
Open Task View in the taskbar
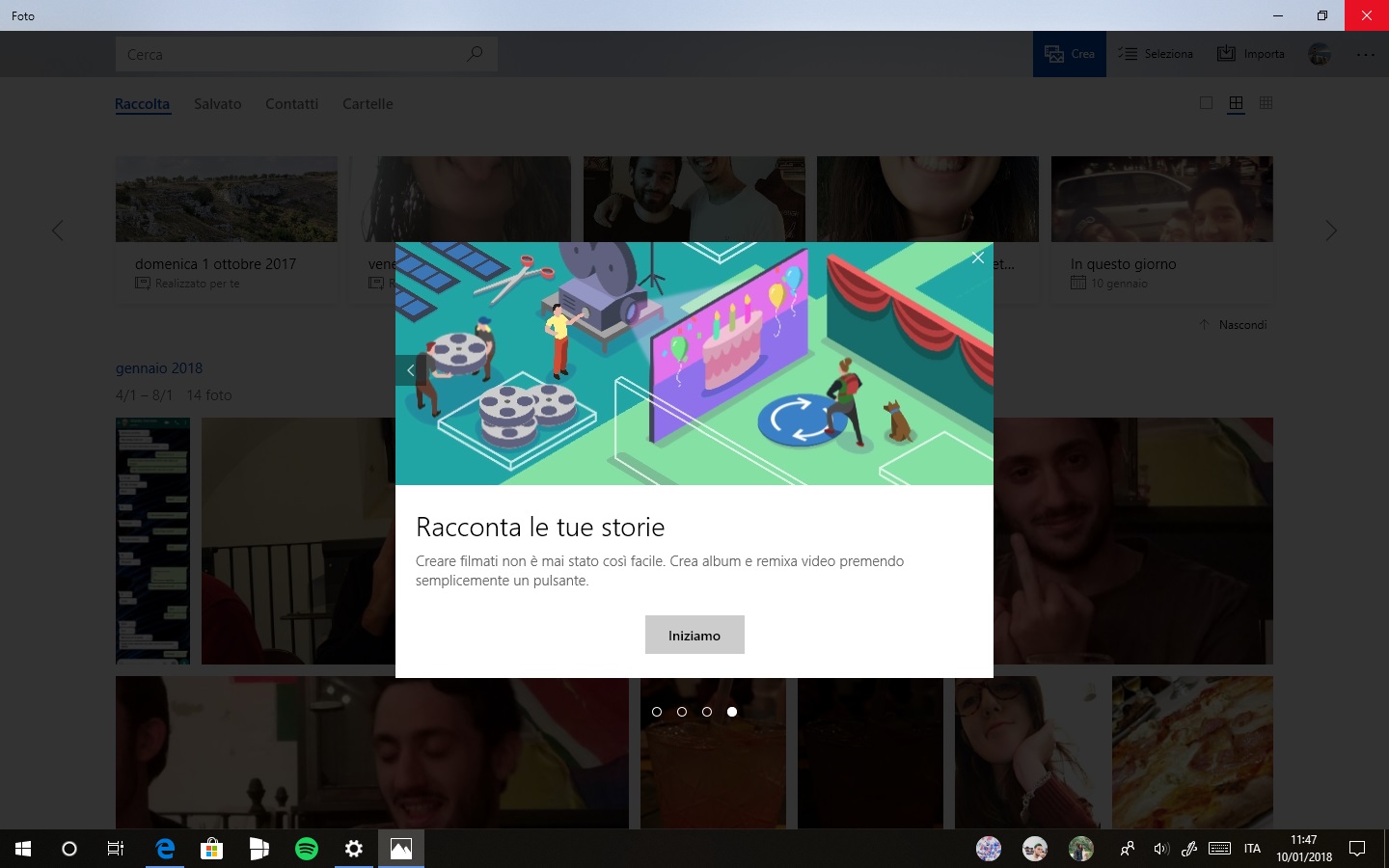pyautogui.click(x=116, y=849)
